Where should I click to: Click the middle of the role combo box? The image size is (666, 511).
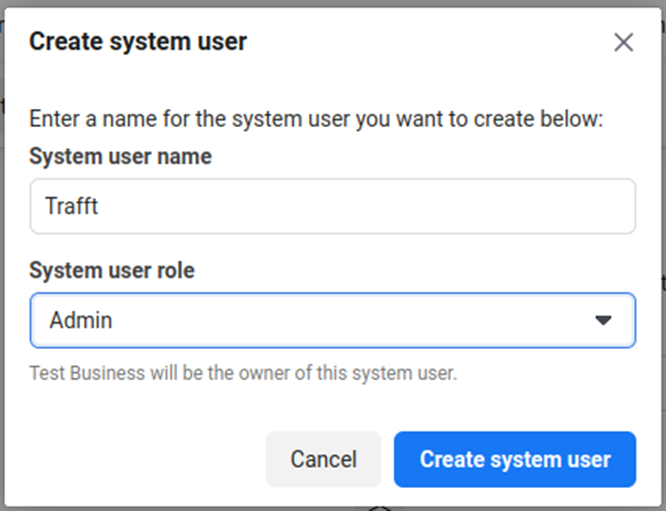[x=332, y=320]
